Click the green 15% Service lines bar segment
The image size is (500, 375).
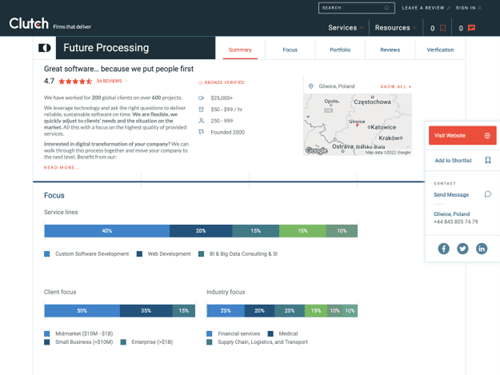(x=302, y=231)
